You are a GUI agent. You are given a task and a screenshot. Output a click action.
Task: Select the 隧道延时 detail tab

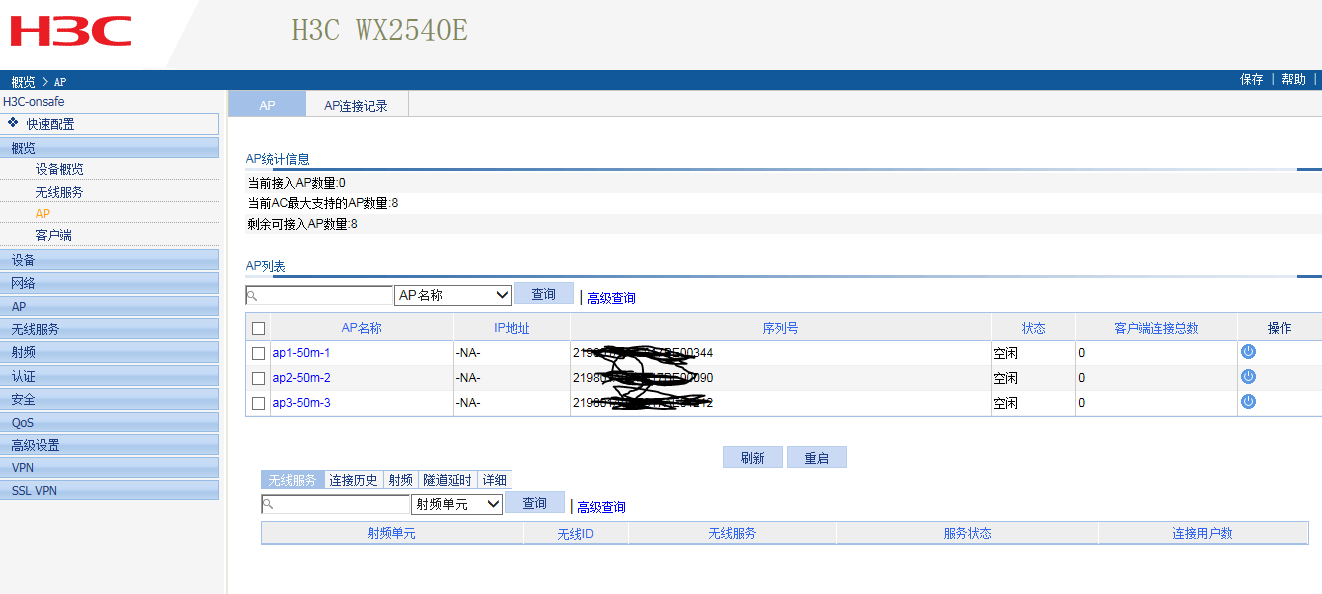(448, 480)
